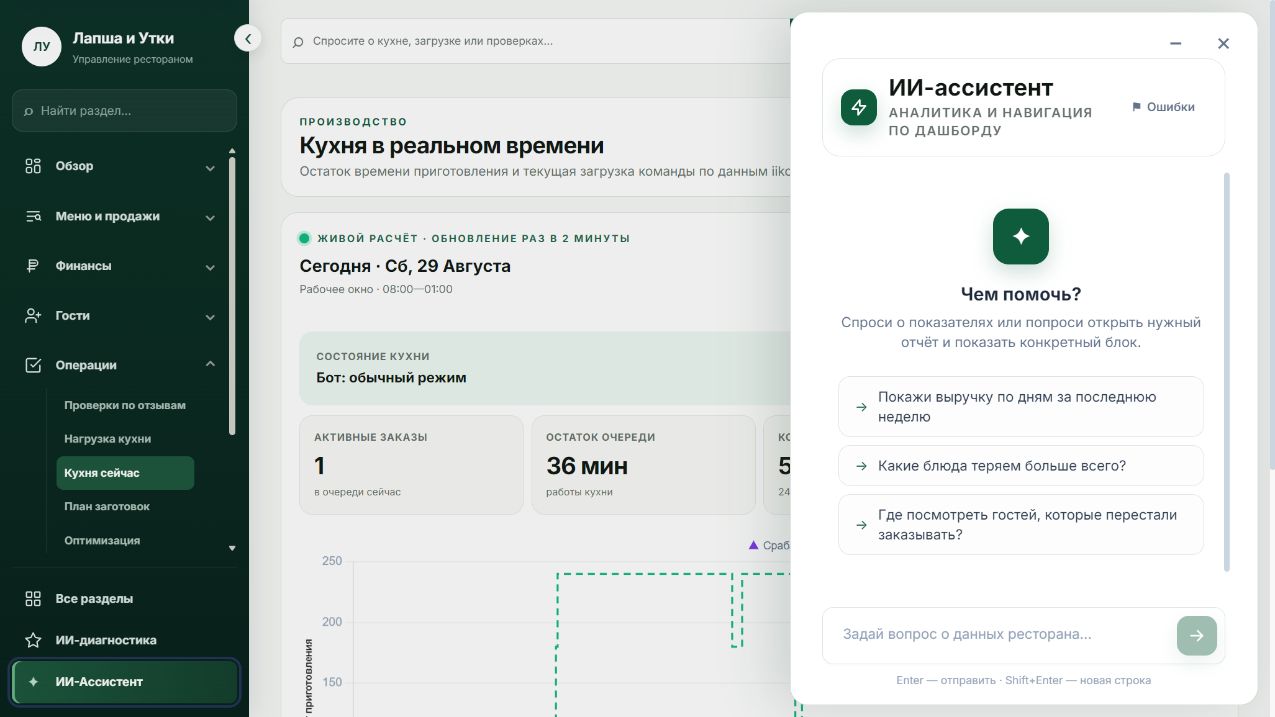Click the send arrow button

pyautogui.click(x=1197, y=635)
